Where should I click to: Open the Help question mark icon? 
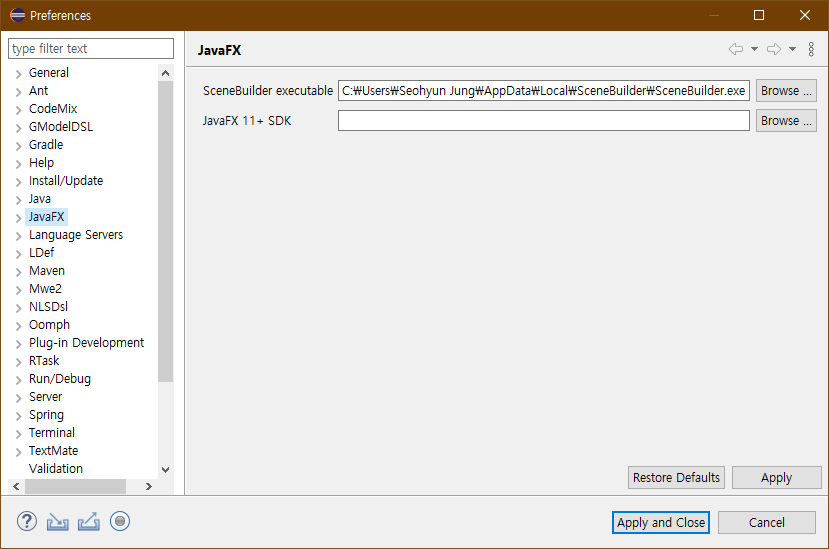[27, 521]
